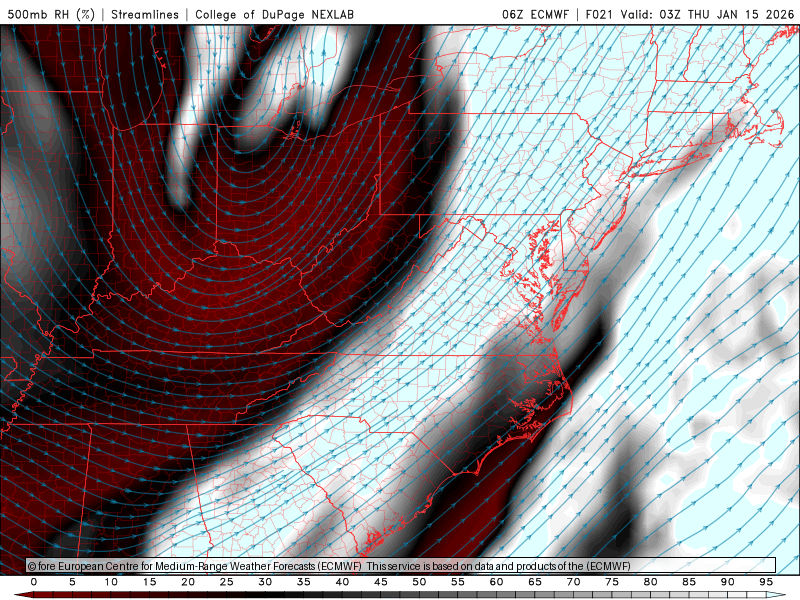Click the colorbar label "25"
Viewport: 800px width, 600px height.
point(227,582)
